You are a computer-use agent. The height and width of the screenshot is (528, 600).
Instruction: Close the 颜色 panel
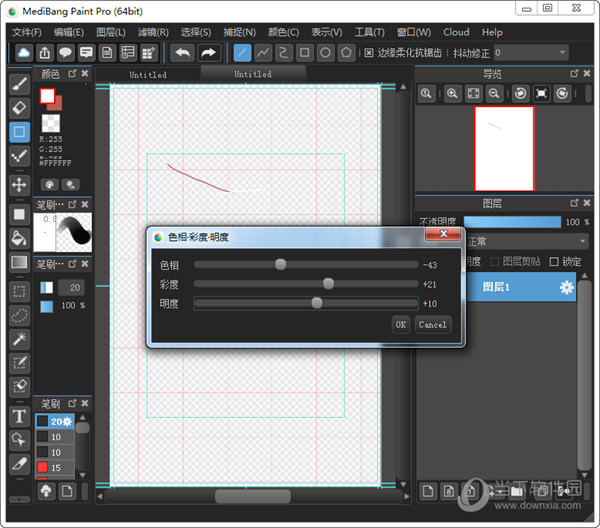click(85, 73)
